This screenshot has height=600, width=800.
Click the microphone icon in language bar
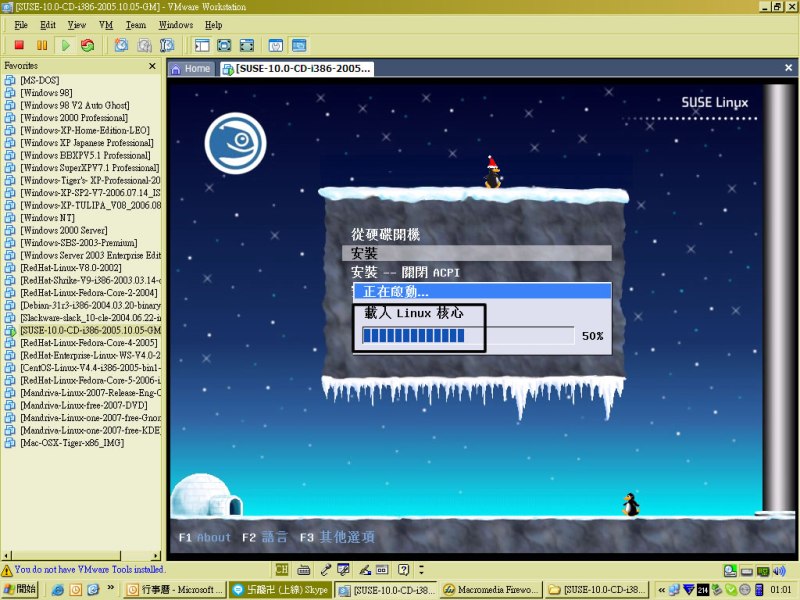(x=326, y=569)
